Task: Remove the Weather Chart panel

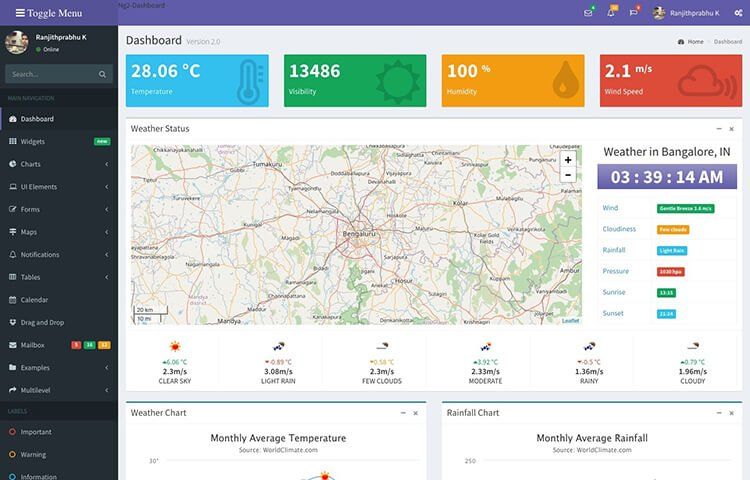Action: tap(416, 413)
